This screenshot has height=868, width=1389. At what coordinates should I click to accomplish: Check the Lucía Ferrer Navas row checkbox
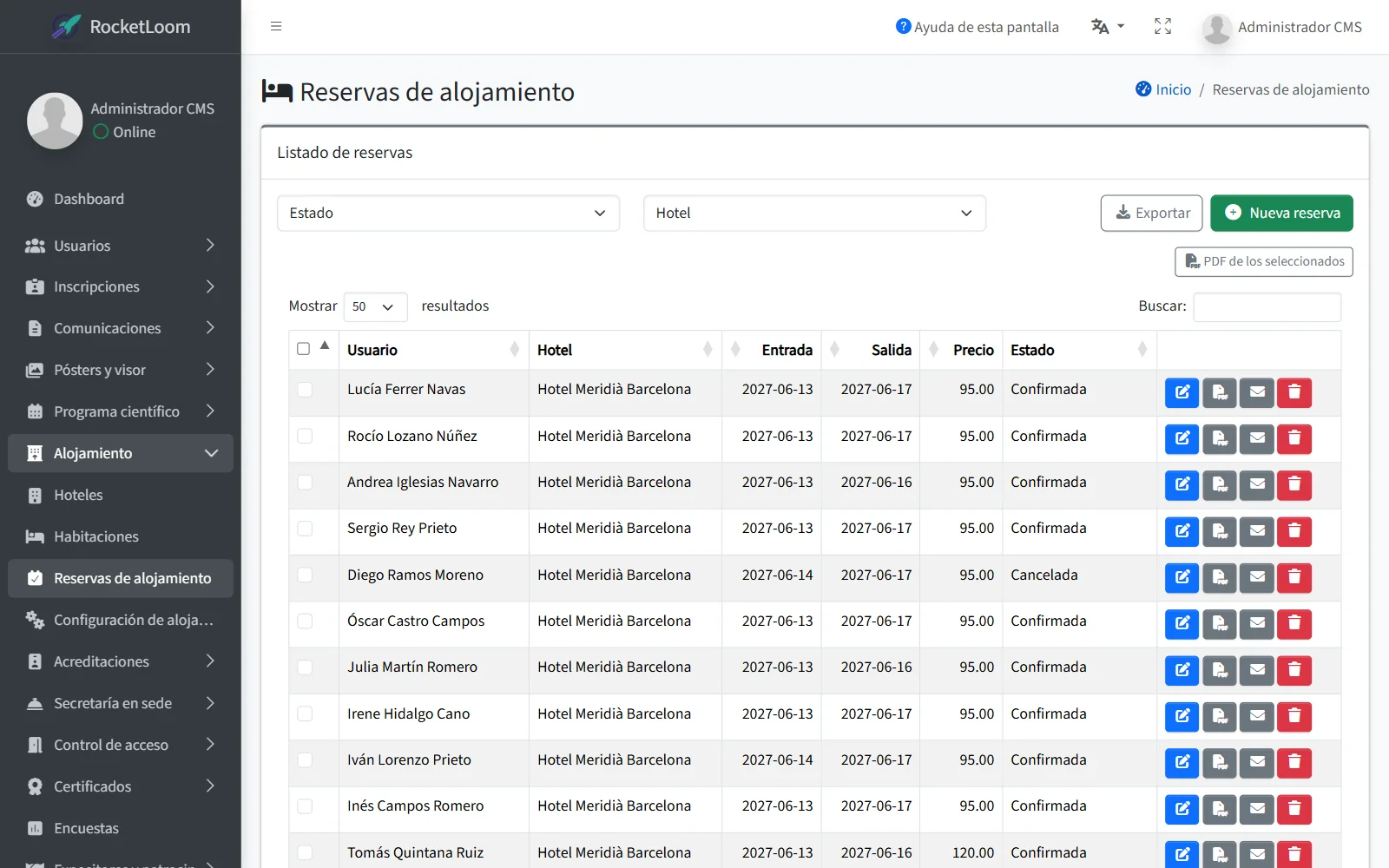tap(305, 390)
